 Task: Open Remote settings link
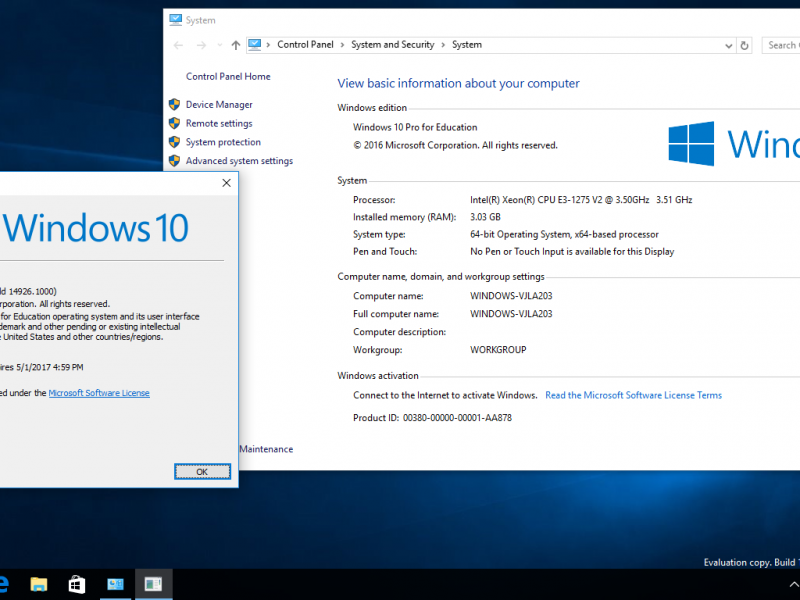tap(219, 123)
